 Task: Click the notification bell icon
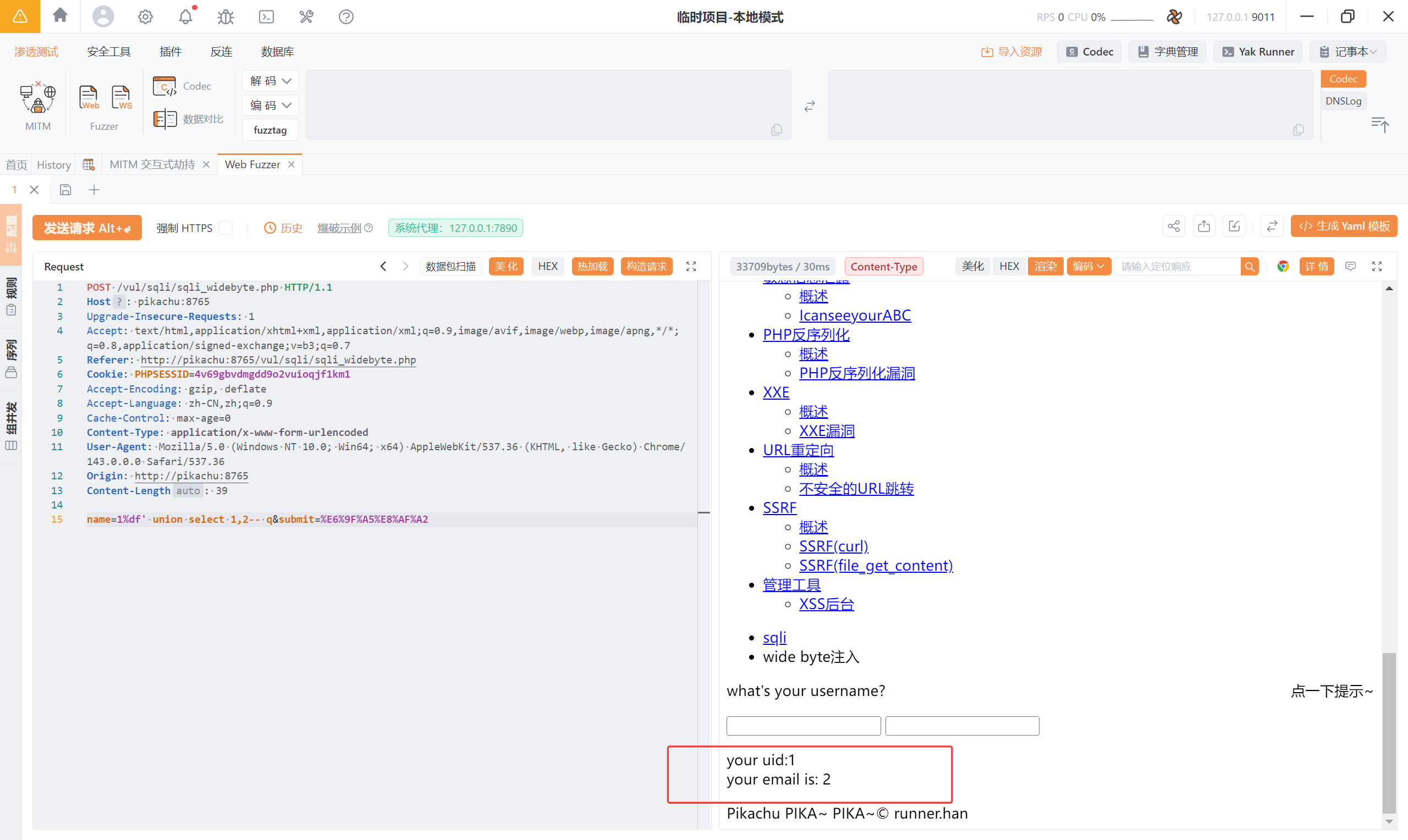(x=186, y=17)
